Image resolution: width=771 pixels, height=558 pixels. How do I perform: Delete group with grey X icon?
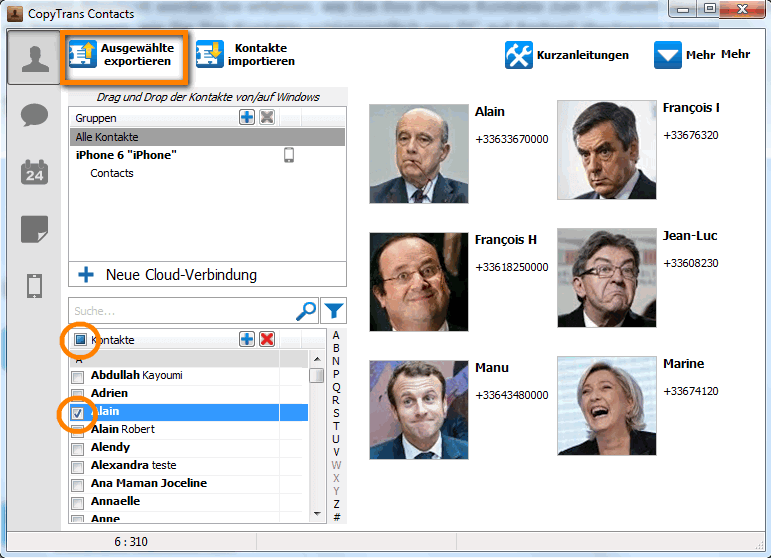(267, 117)
